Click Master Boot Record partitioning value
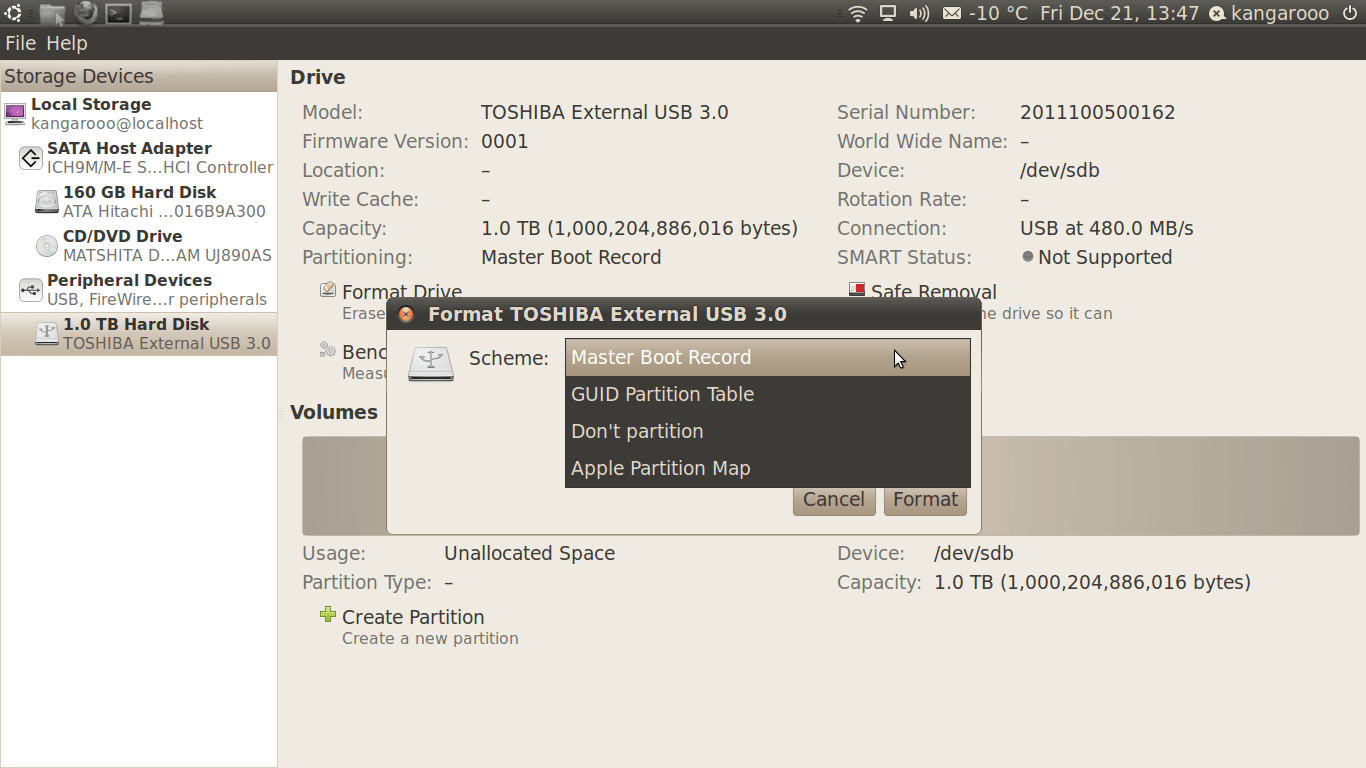The image size is (1366, 768). [x=571, y=257]
